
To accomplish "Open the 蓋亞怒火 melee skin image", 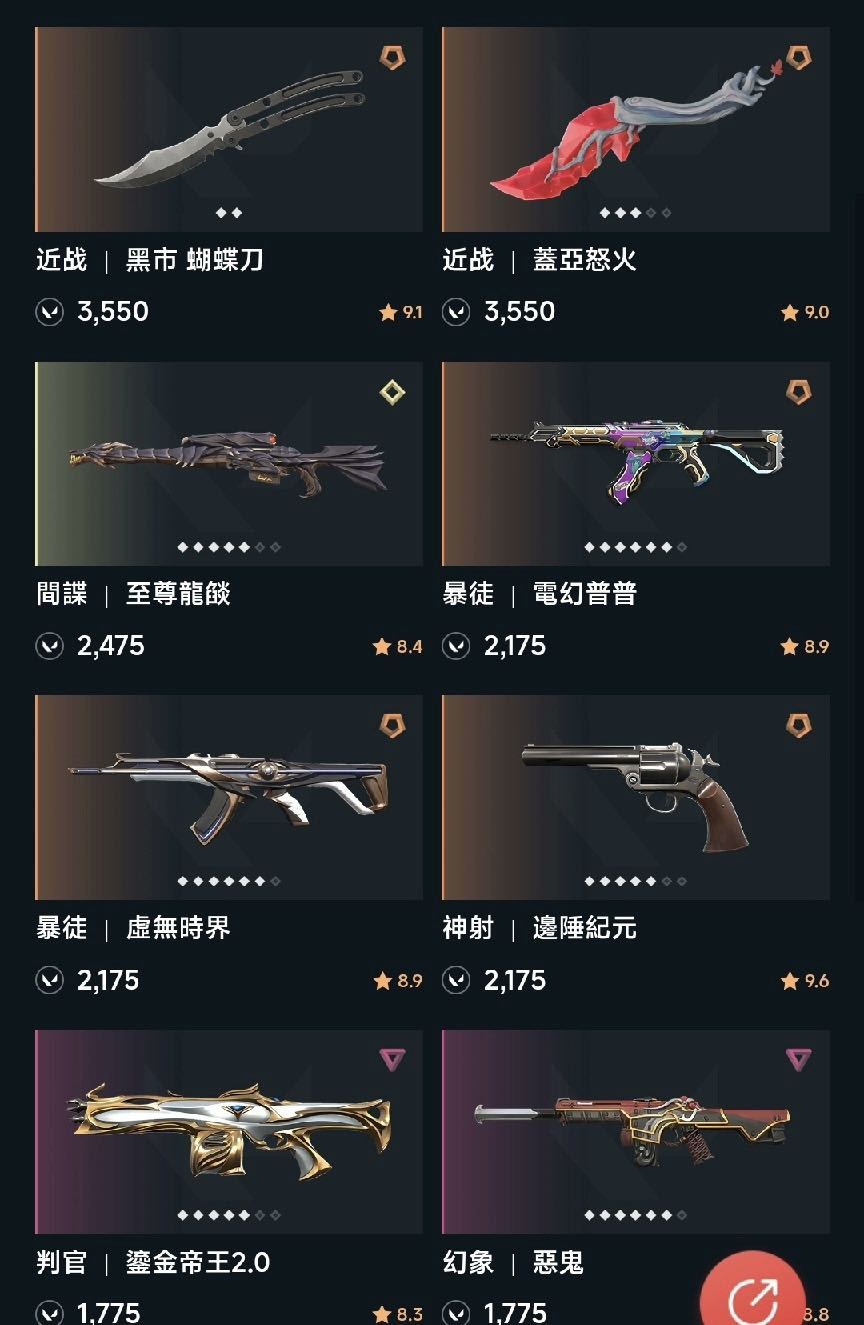I will click(x=636, y=130).
